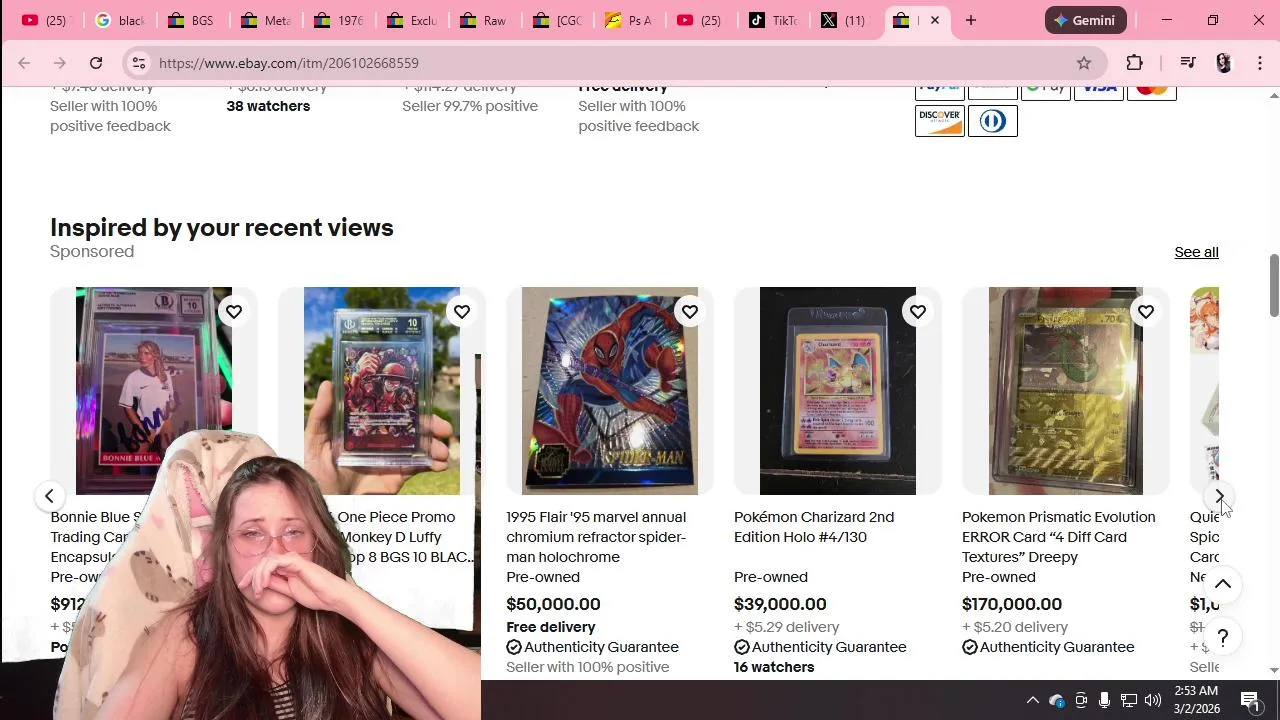Open Pokemon Prismatic Evolution ERROR Card title
The width and height of the screenshot is (1280, 720).
pyautogui.click(x=1058, y=537)
